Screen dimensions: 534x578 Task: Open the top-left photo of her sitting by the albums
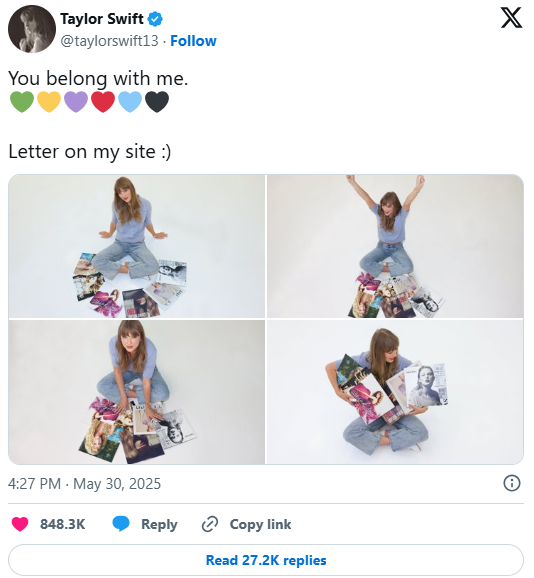136,246
